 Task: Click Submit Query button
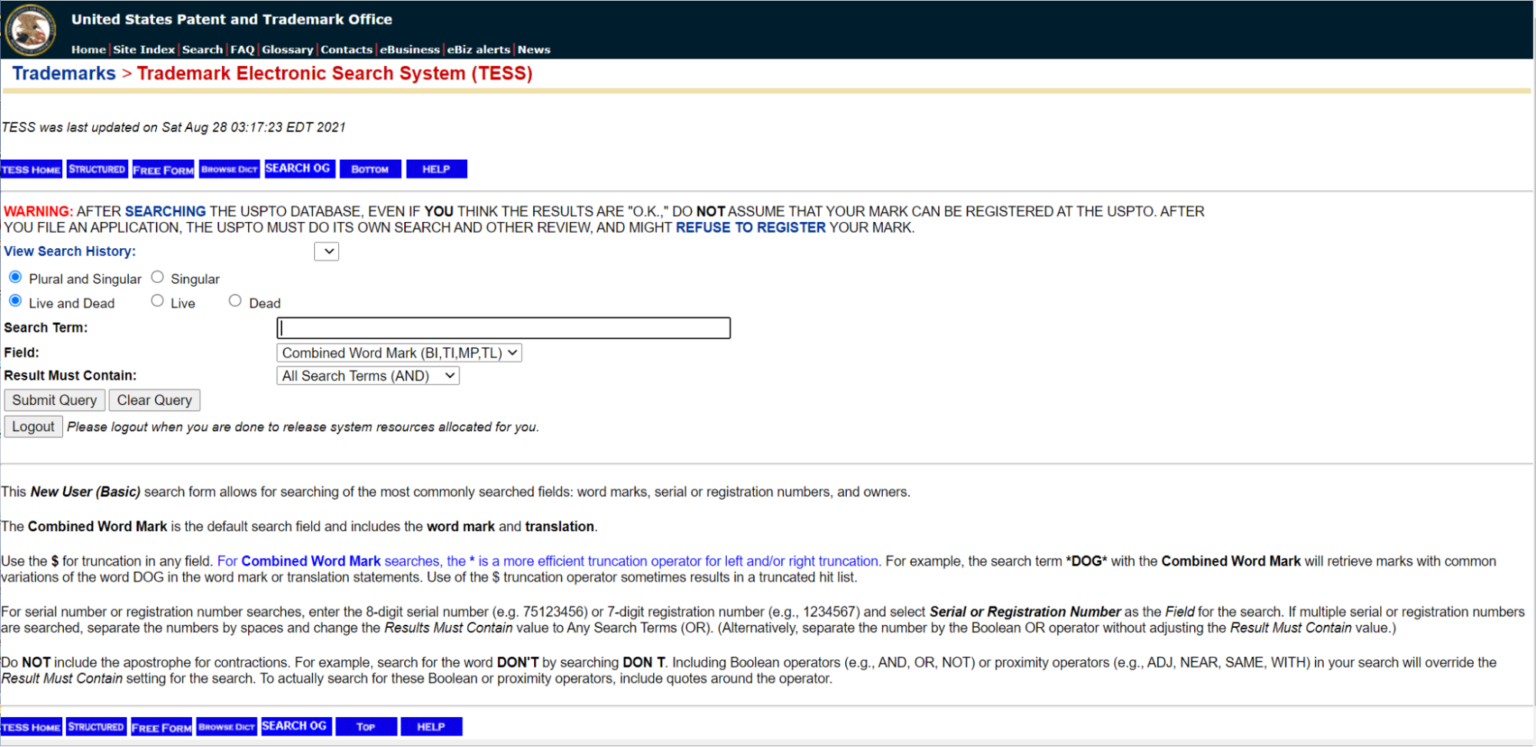pos(55,400)
